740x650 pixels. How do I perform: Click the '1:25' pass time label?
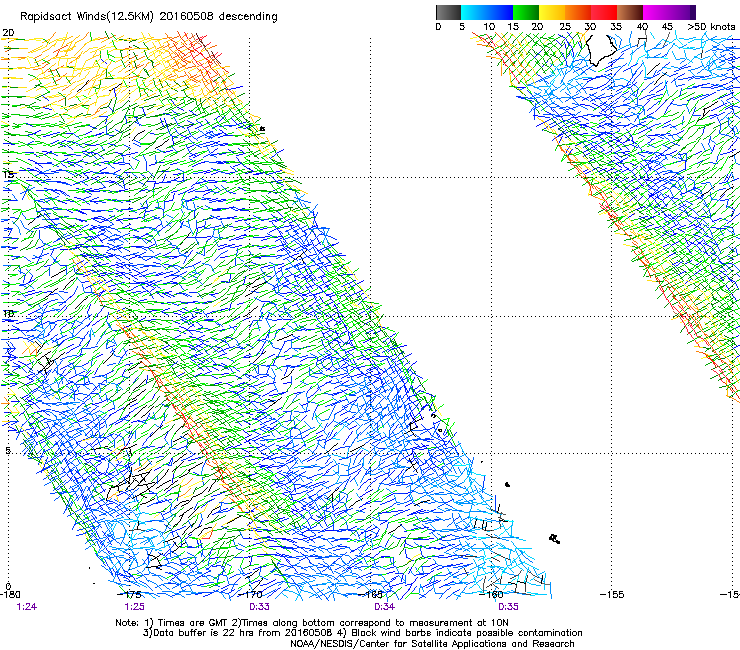135,607
